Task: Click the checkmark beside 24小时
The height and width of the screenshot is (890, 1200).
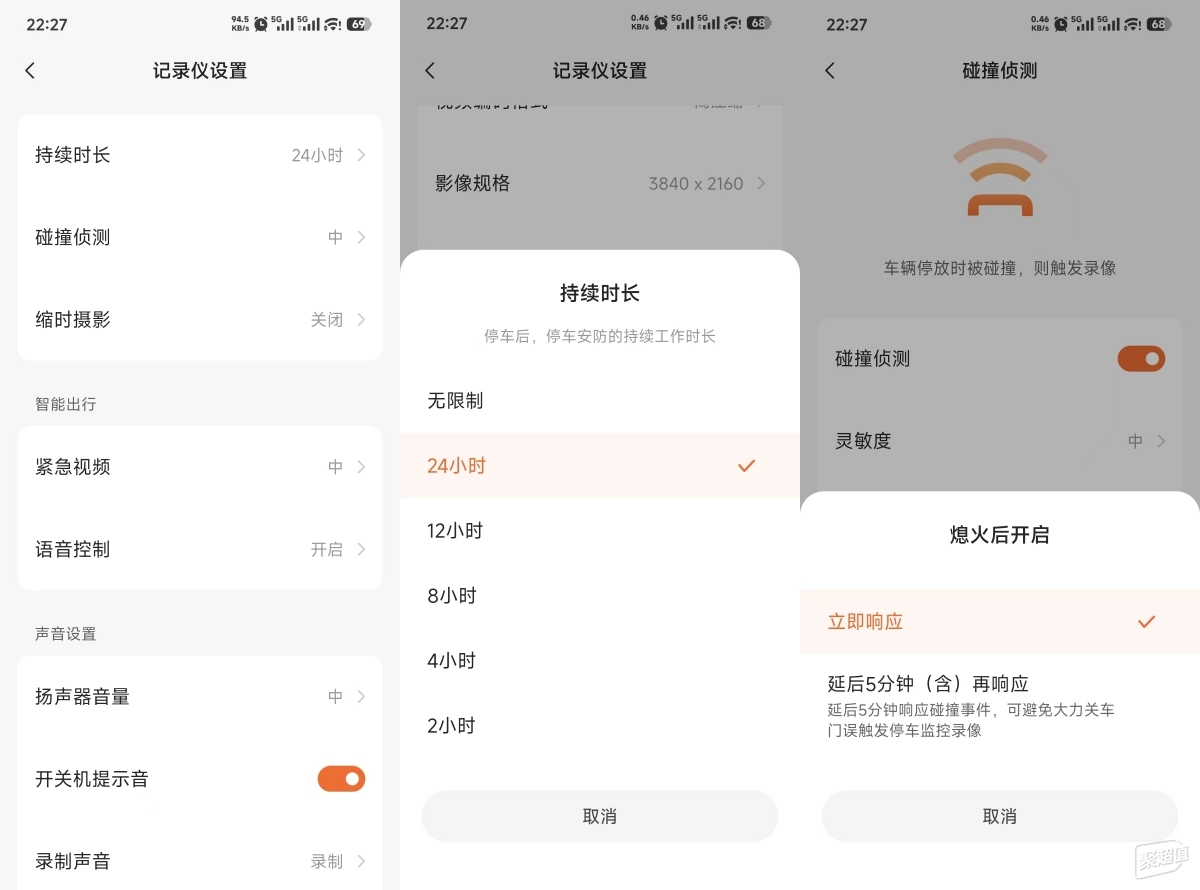Action: (746, 466)
